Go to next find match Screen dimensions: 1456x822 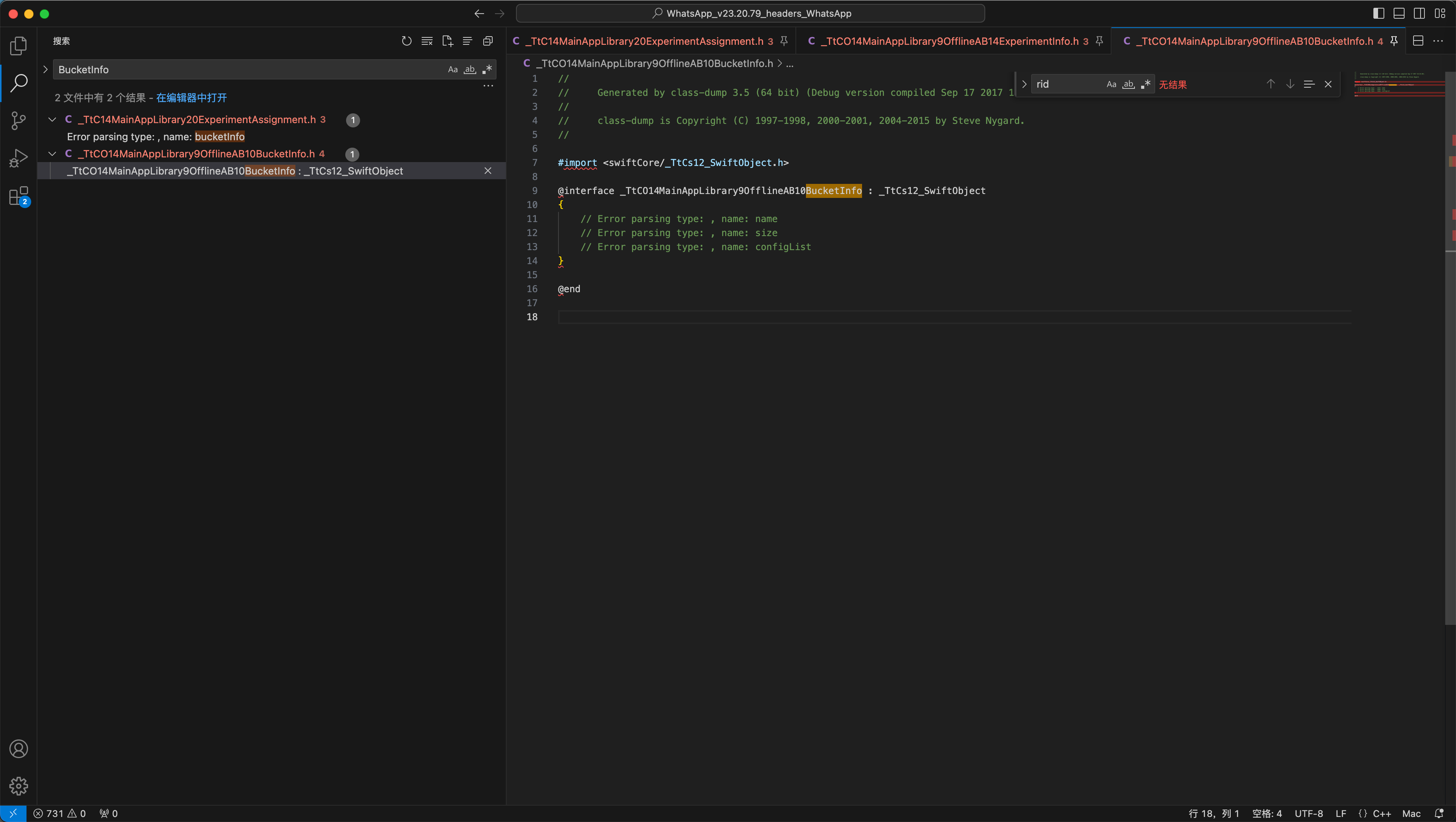[1290, 84]
